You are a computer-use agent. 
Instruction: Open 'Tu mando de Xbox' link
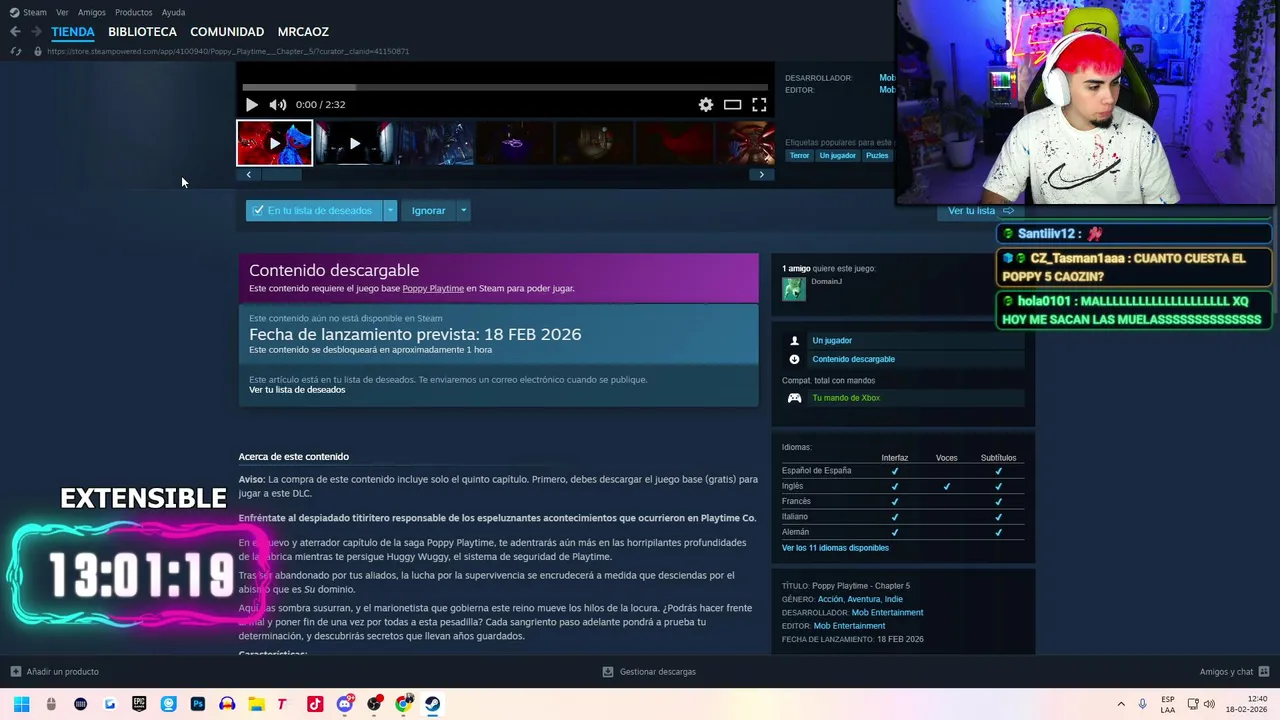[x=846, y=398]
